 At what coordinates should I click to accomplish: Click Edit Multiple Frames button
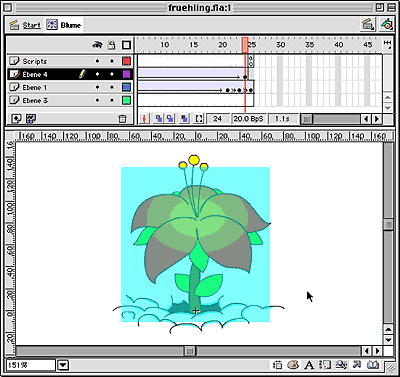pyautogui.click(x=184, y=118)
